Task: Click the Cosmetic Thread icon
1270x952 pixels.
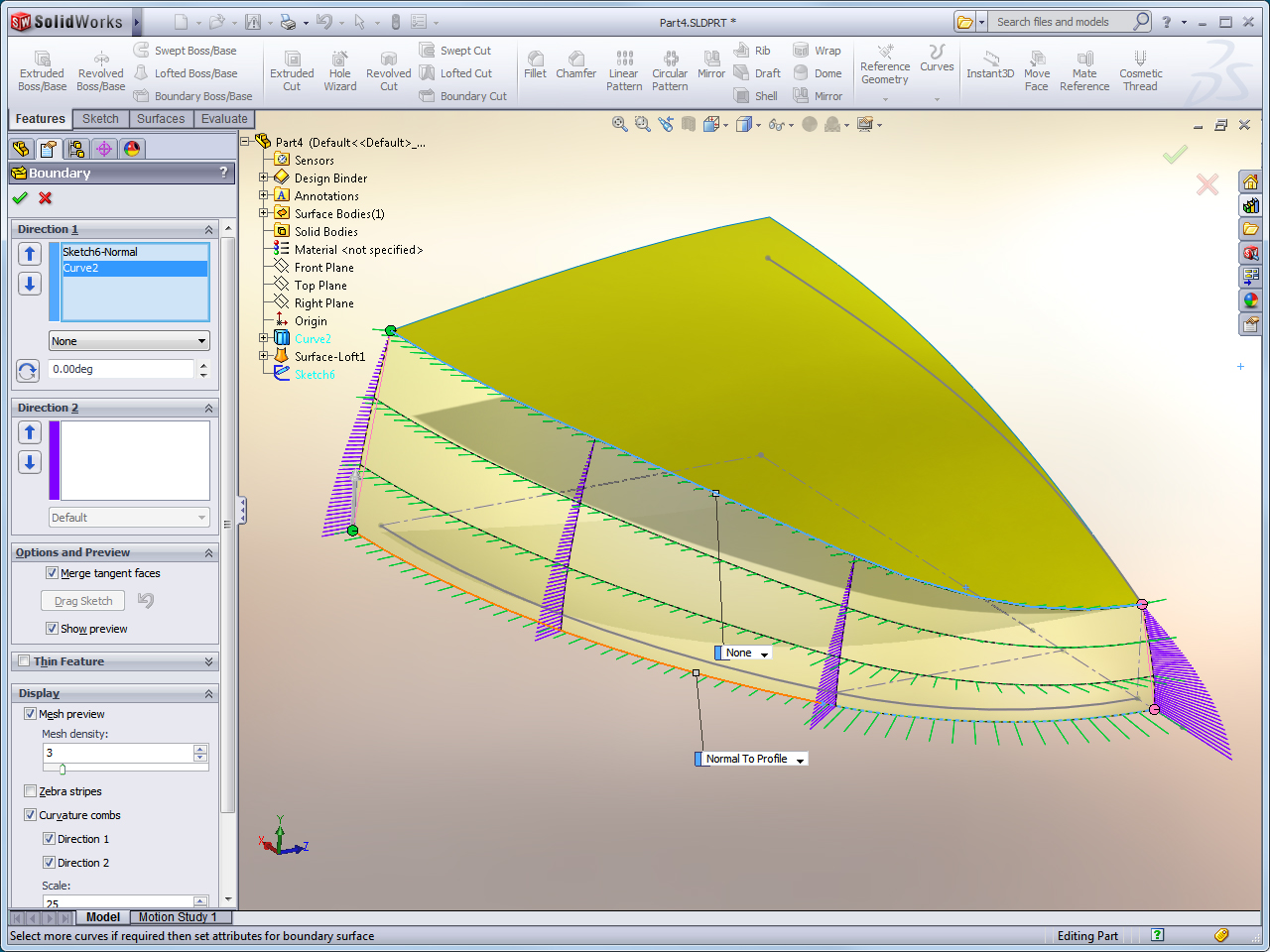Action: 1140,59
